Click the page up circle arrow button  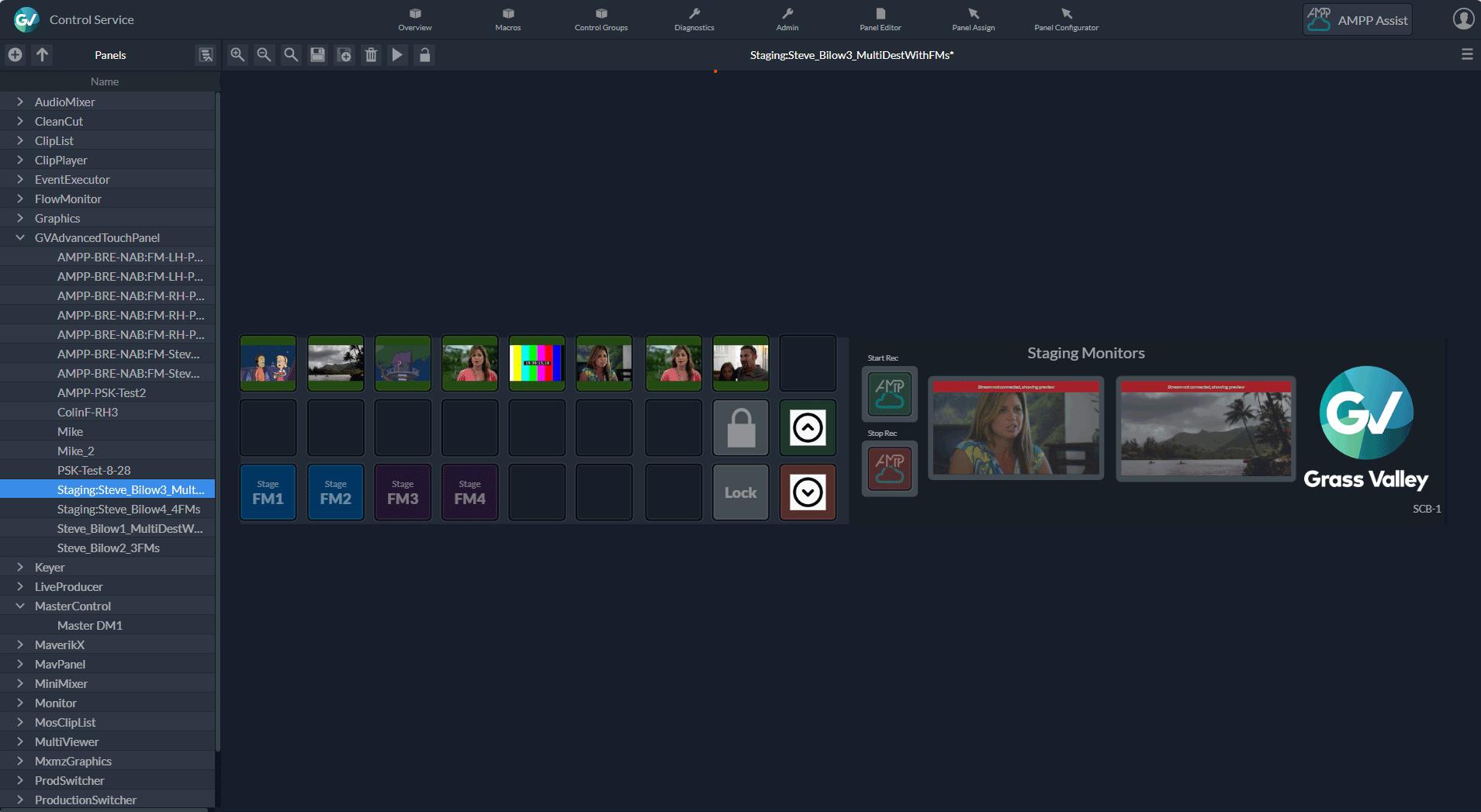[x=808, y=428]
